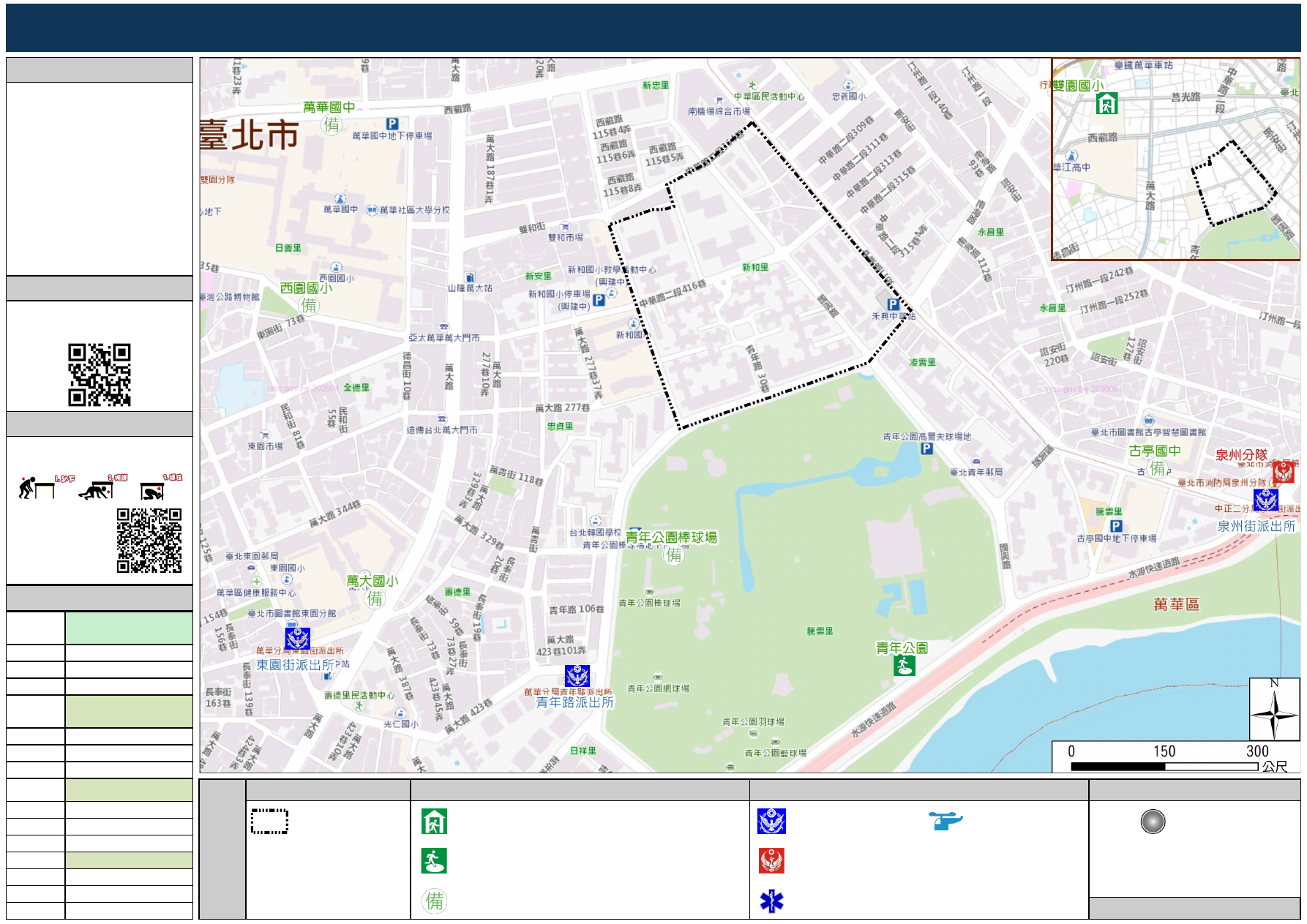
Task: Select the blue star-of-life medical legend icon
Action: 771,901
